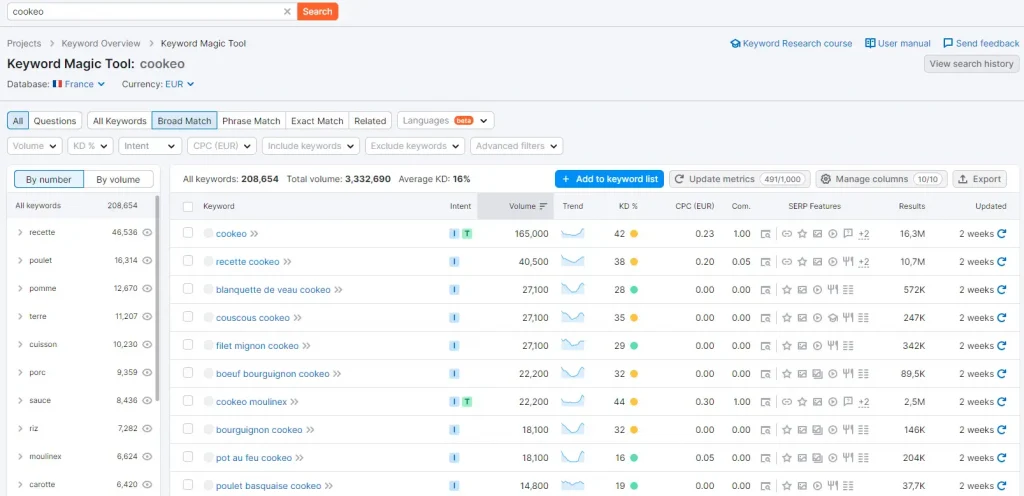The height and width of the screenshot is (496, 1024).
Task: Switch to All Keywords match tab
Action: tap(120, 121)
